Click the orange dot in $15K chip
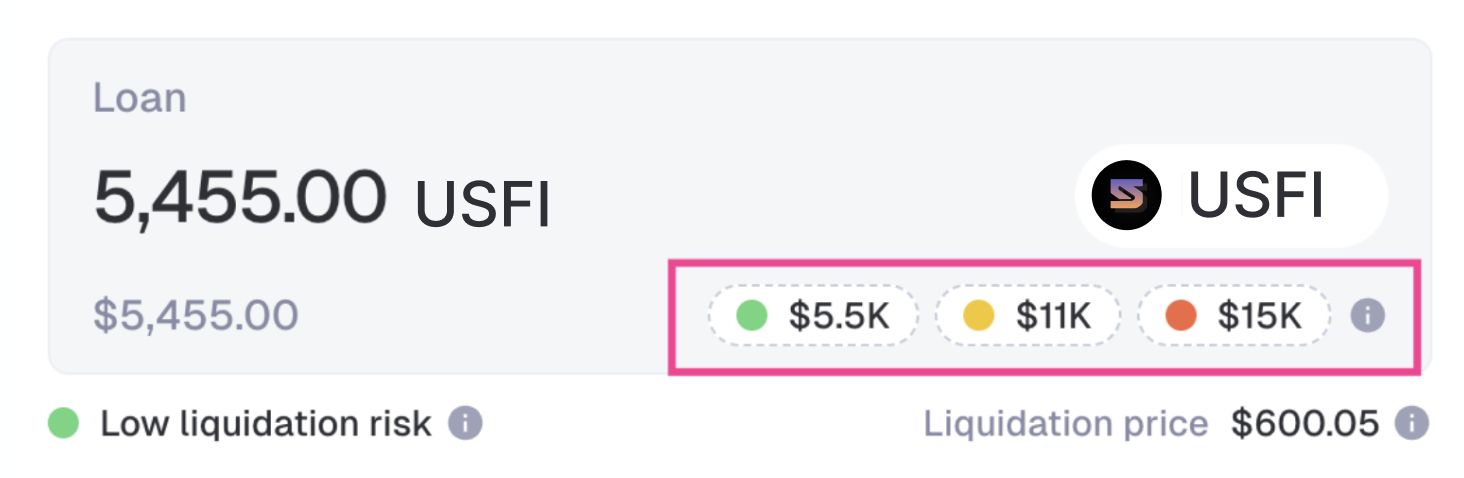Image resolution: width=1464 pixels, height=478 pixels. [x=1181, y=316]
